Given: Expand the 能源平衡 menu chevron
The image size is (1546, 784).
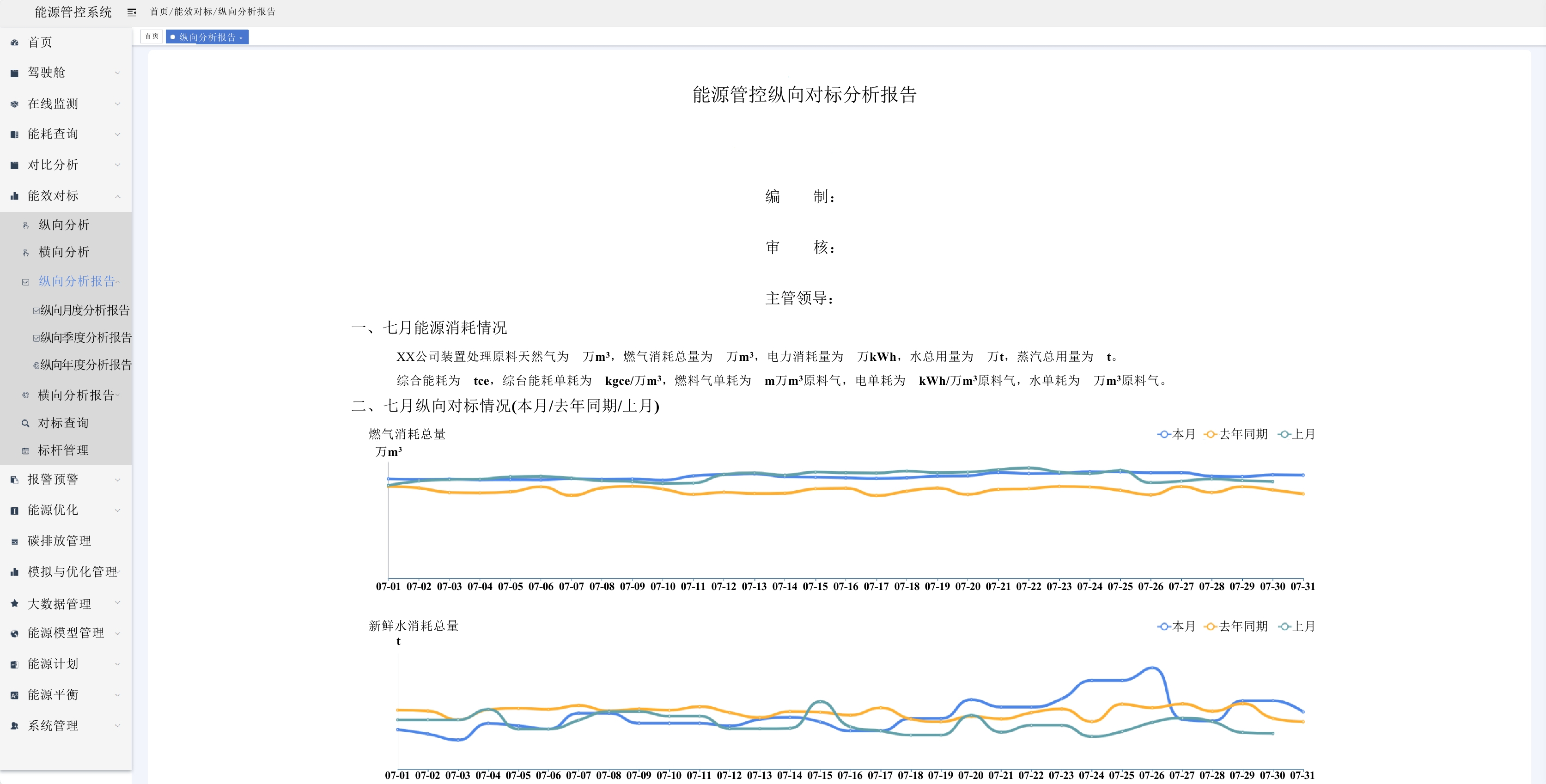Looking at the screenshot, I should 118,695.
